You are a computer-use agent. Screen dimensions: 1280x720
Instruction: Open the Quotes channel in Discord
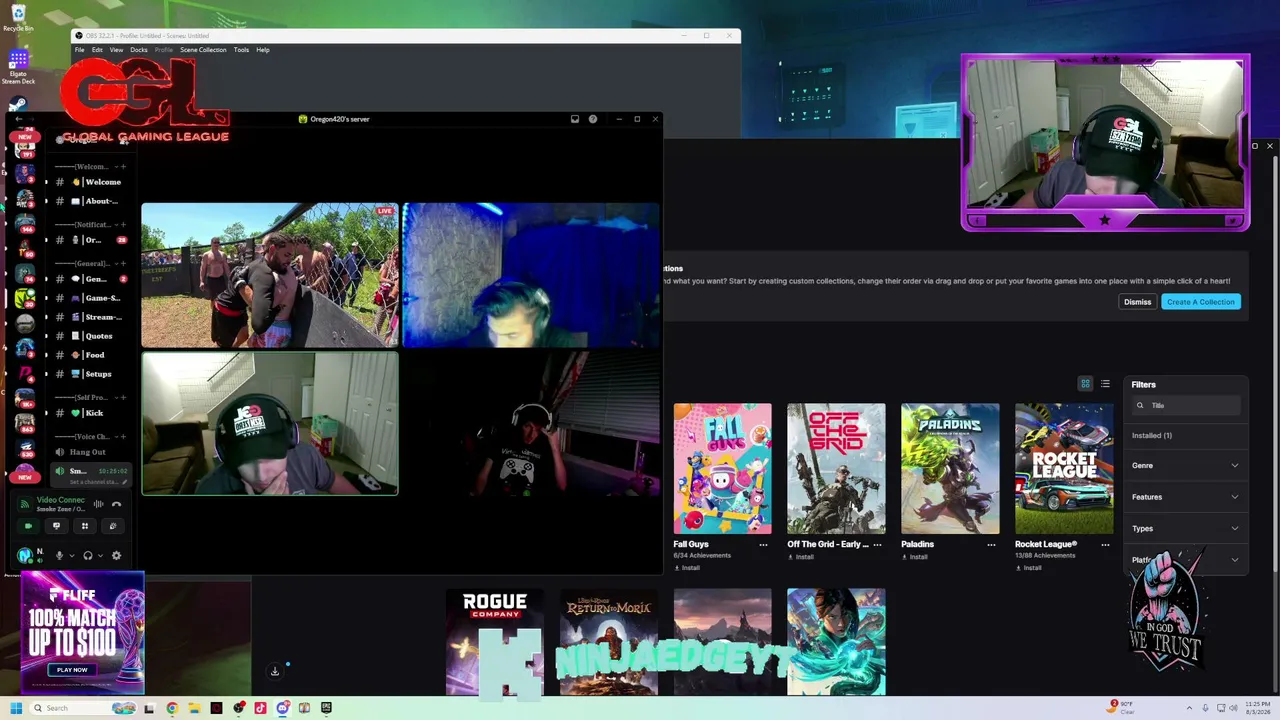coord(91,336)
